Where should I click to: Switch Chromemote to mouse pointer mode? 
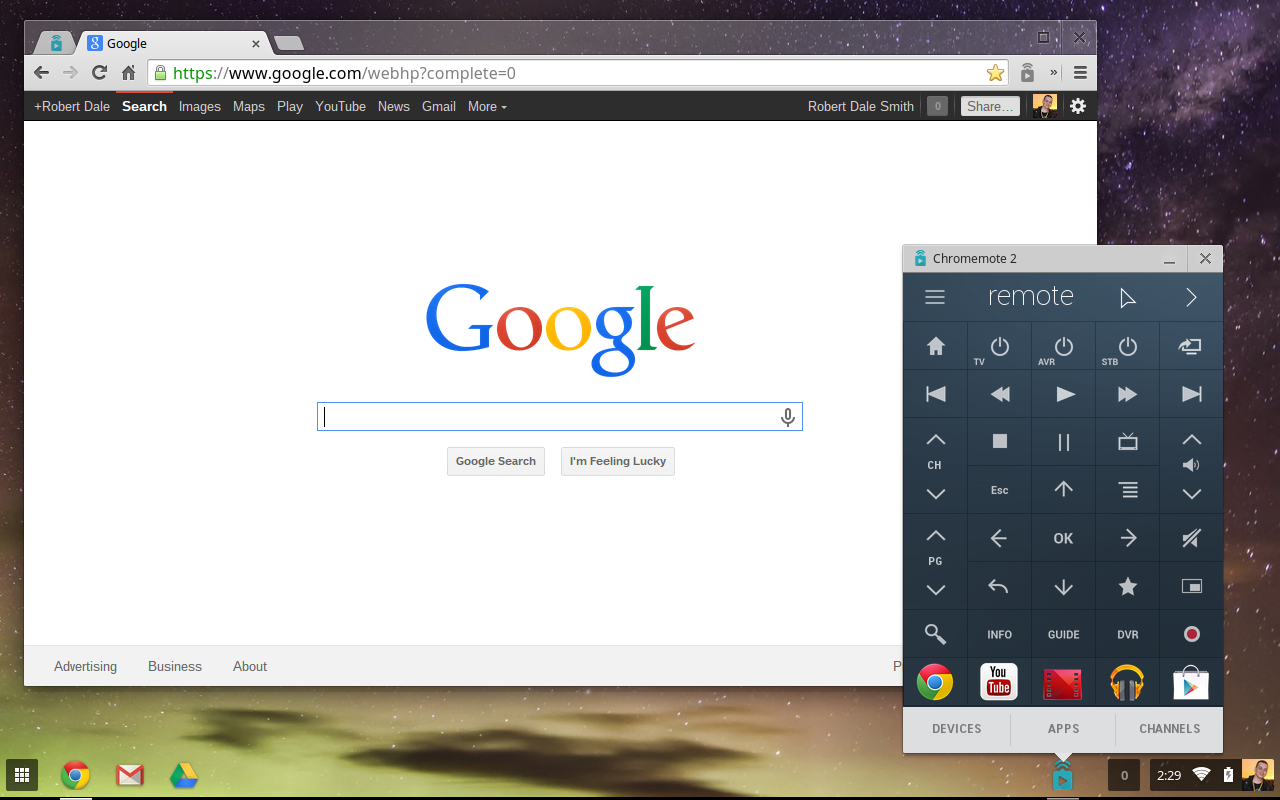click(x=1127, y=298)
